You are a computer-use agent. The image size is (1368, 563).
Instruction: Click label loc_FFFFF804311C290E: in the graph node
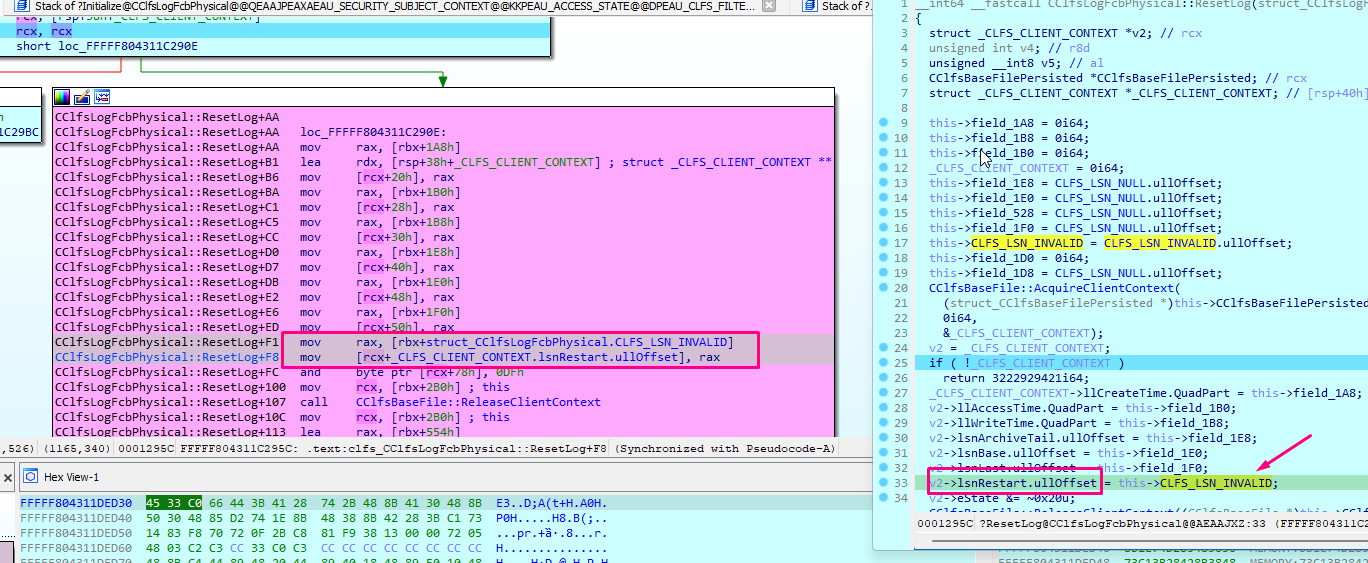coord(373,132)
